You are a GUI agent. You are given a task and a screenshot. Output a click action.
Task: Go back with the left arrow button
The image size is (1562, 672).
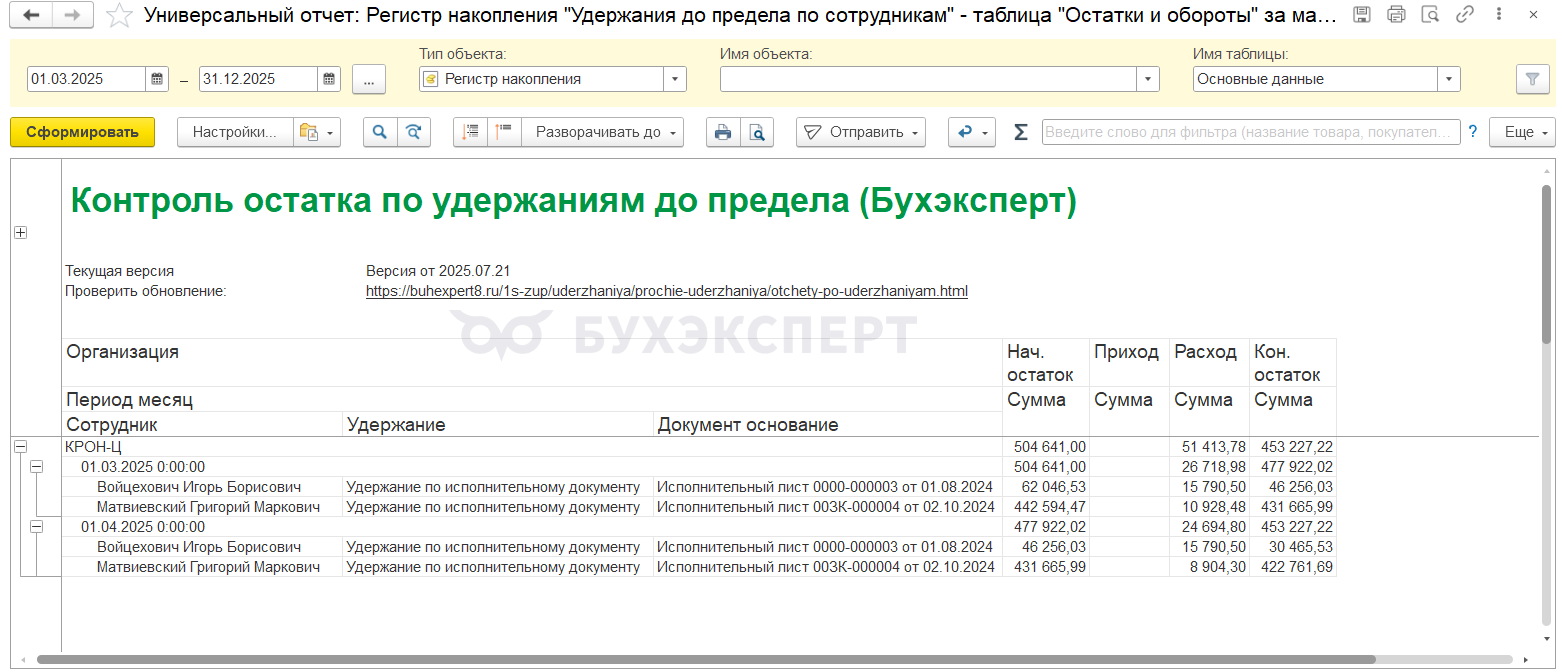click(x=33, y=15)
